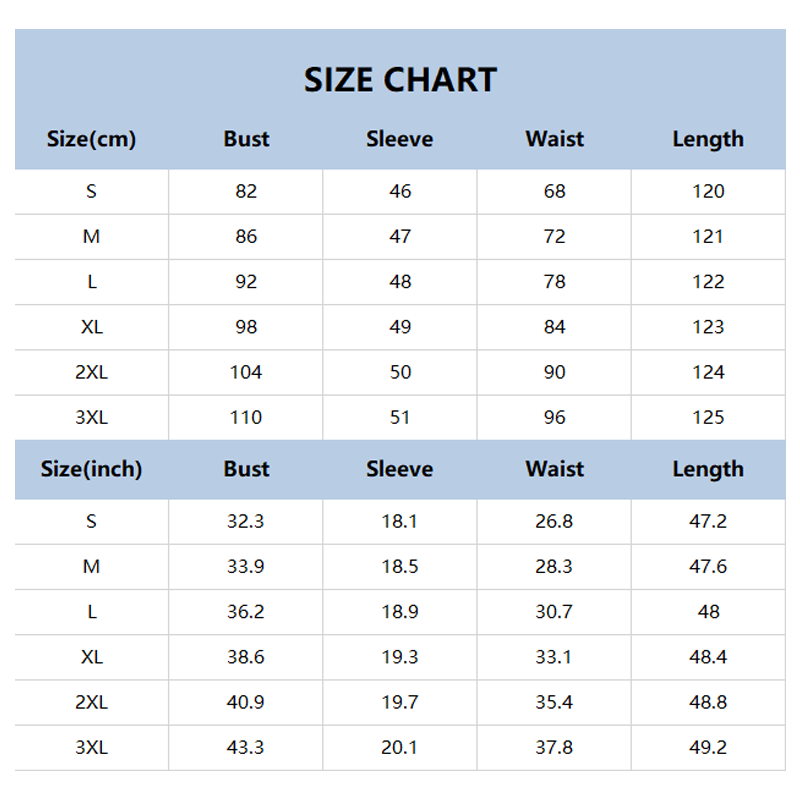The height and width of the screenshot is (800, 800).
Task: Click the sleeve value 19.3 cell
Action: 400,657
